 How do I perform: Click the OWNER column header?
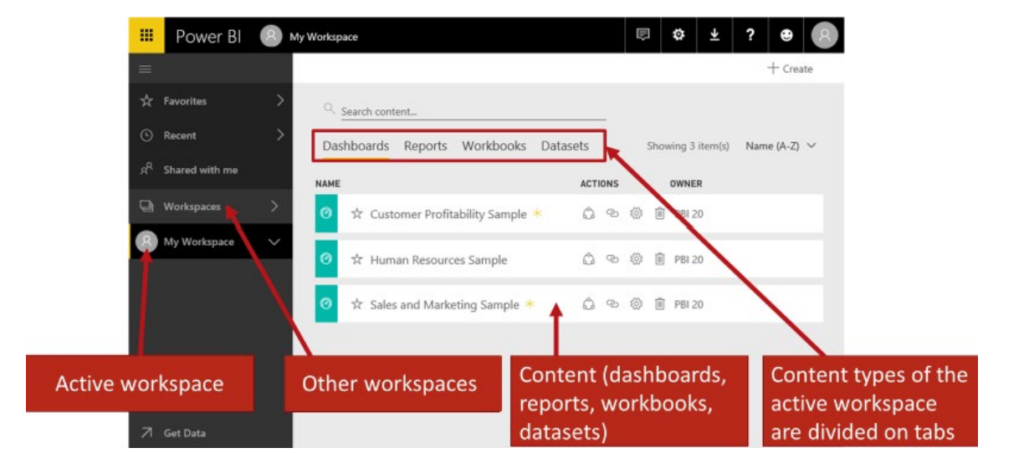click(x=686, y=183)
